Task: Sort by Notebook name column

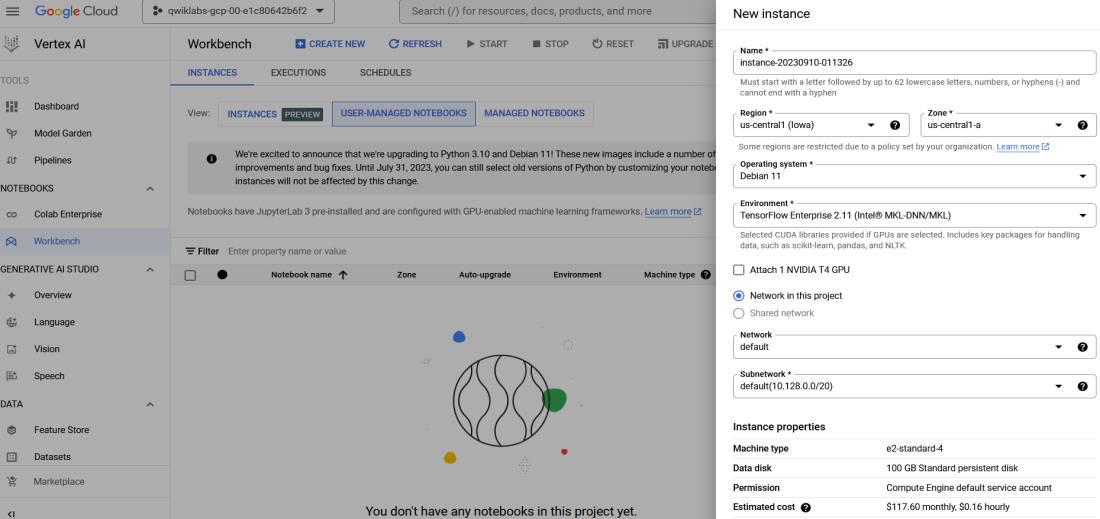Action: pos(309,275)
